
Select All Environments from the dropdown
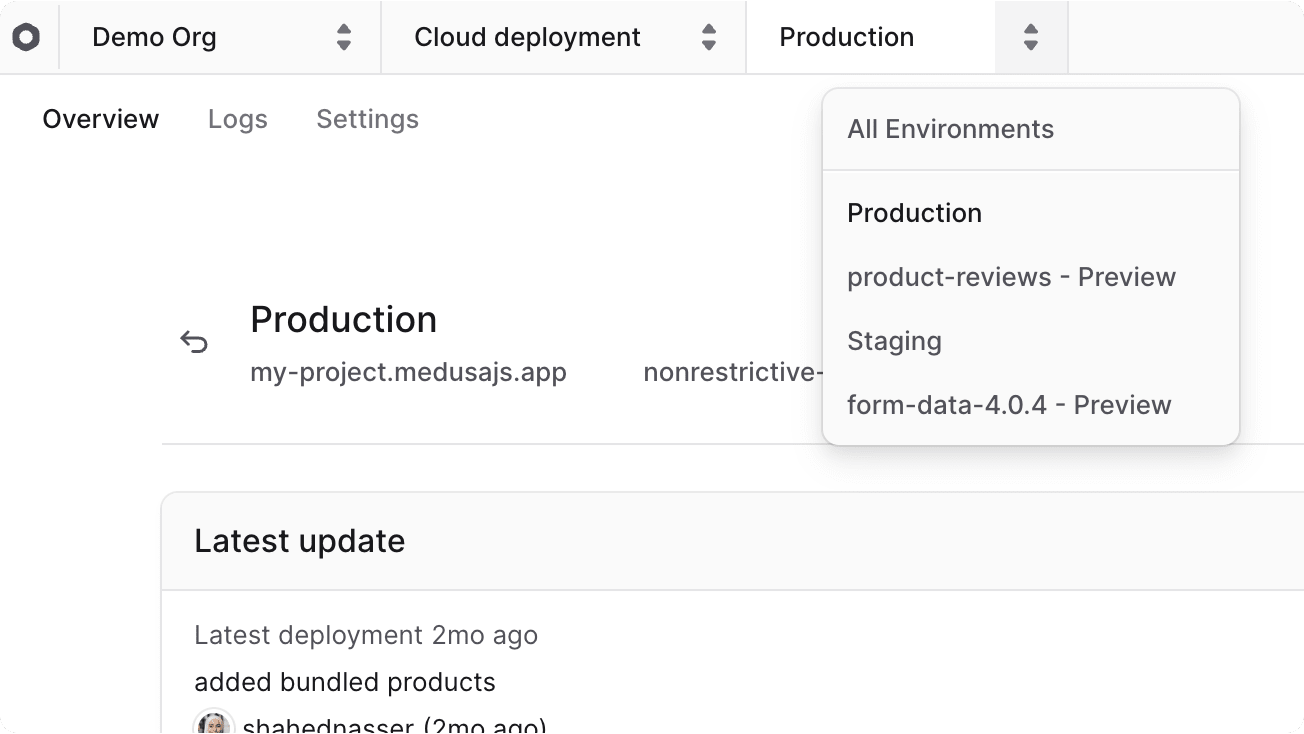[x=950, y=129]
